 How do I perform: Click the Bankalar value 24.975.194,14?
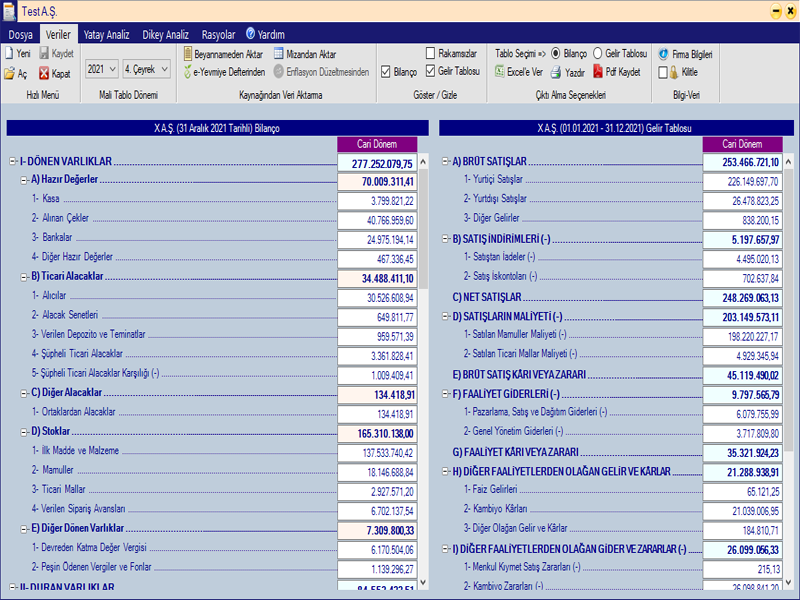(x=377, y=240)
